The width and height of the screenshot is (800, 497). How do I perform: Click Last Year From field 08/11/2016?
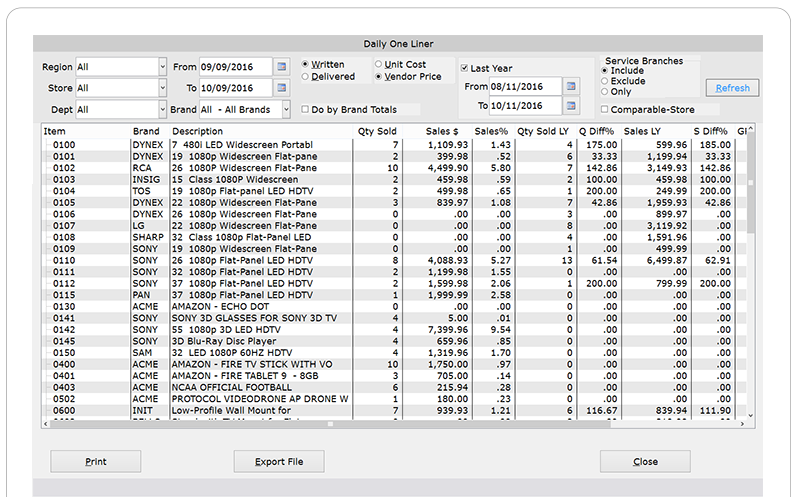(x=526, y=86)
